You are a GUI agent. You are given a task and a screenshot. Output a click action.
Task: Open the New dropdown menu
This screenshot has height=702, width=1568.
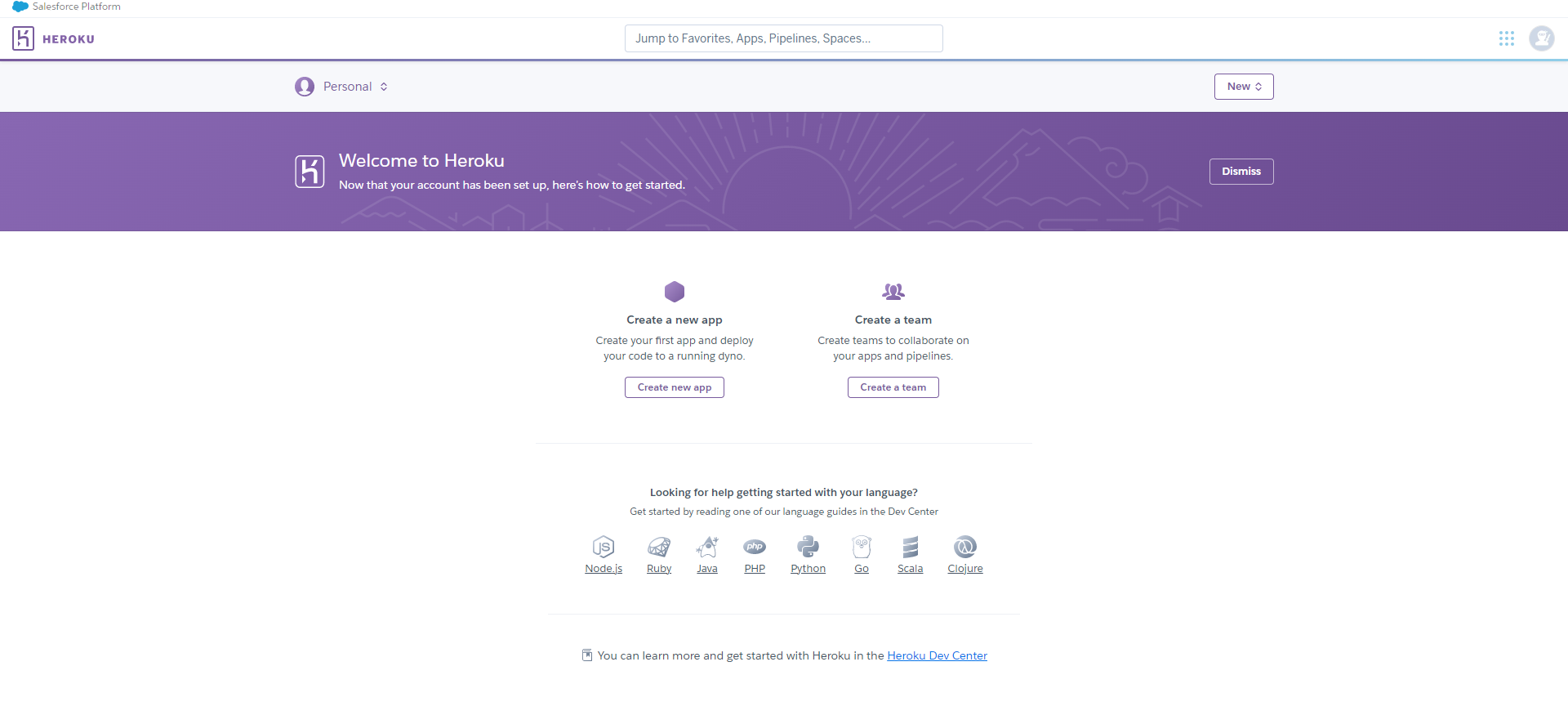tap(1244, 87)
